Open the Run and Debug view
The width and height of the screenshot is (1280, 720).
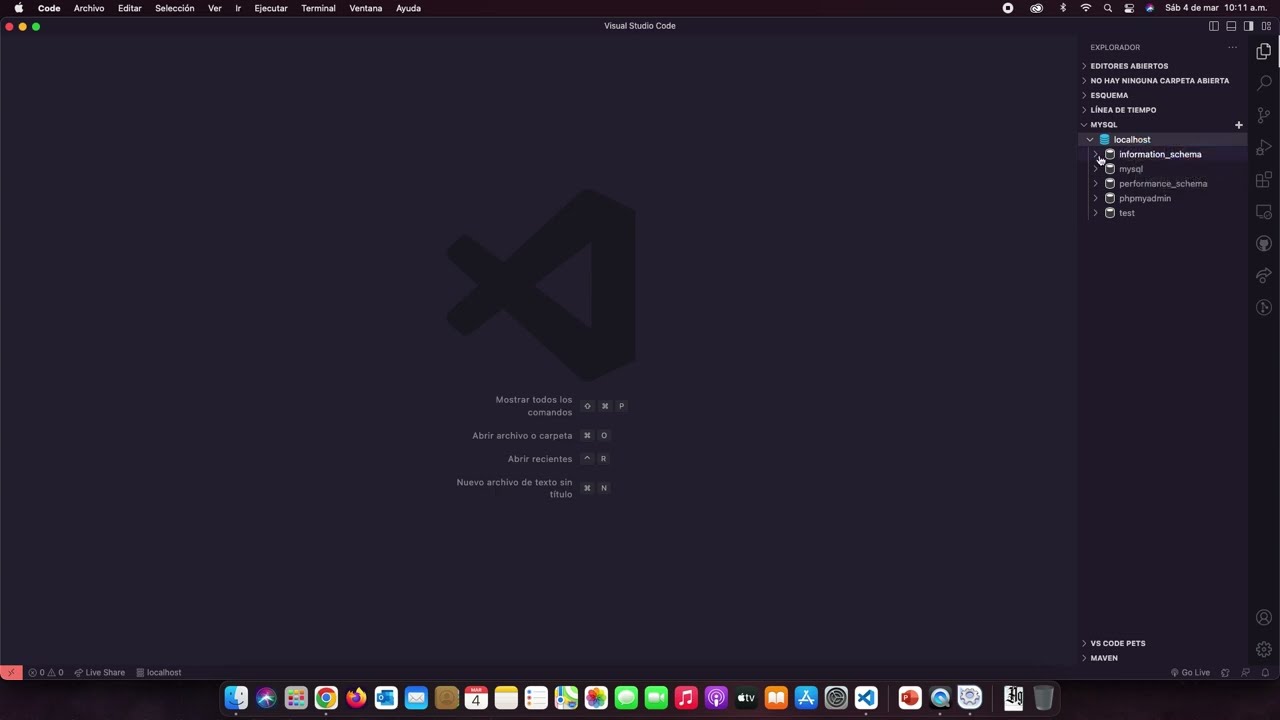(1264, 148)
